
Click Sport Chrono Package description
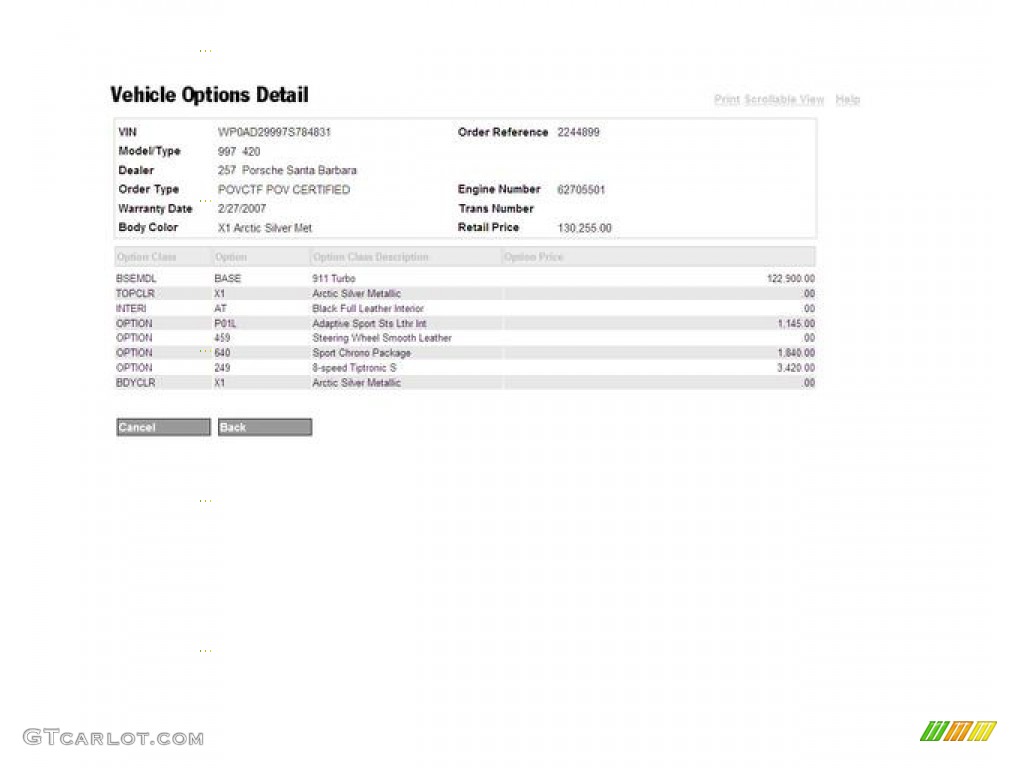(361, 353)
